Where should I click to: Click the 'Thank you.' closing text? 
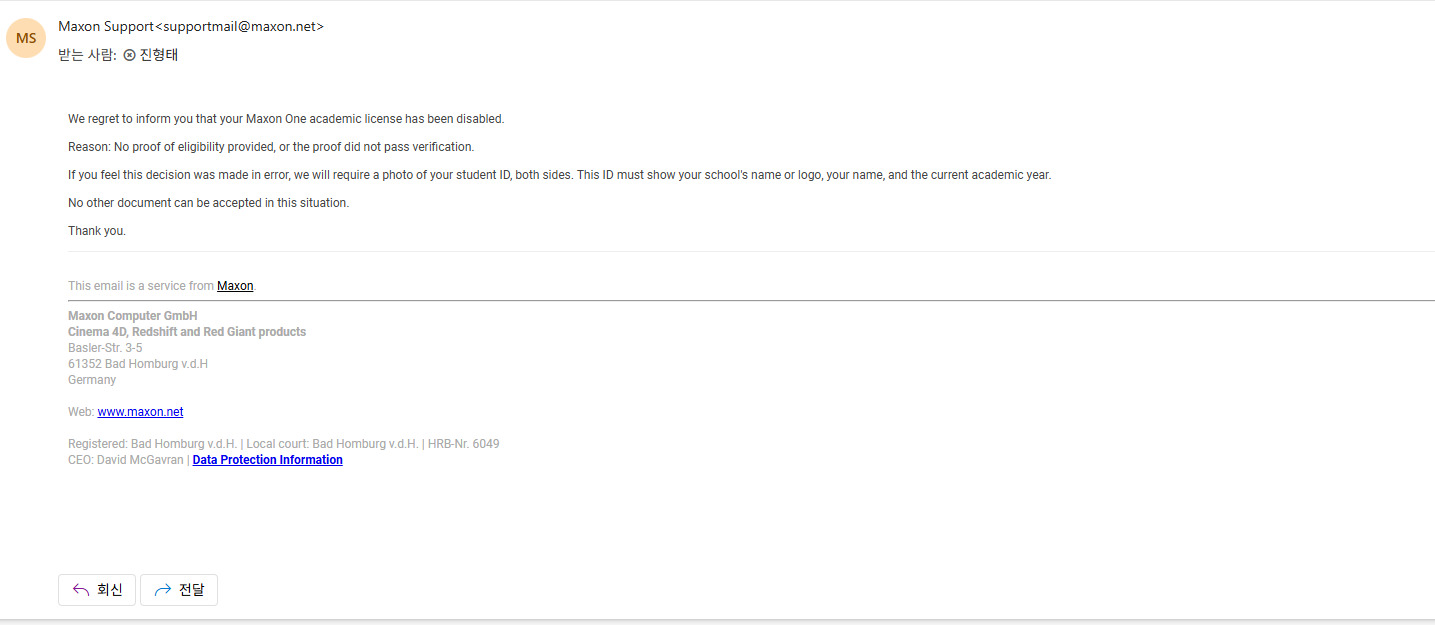pyautogui.click(x=97, y=231)
